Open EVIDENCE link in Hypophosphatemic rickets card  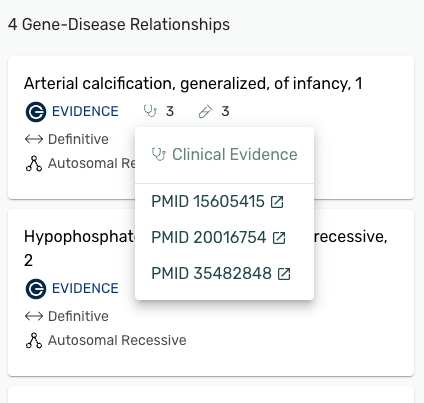coord(85,288)
